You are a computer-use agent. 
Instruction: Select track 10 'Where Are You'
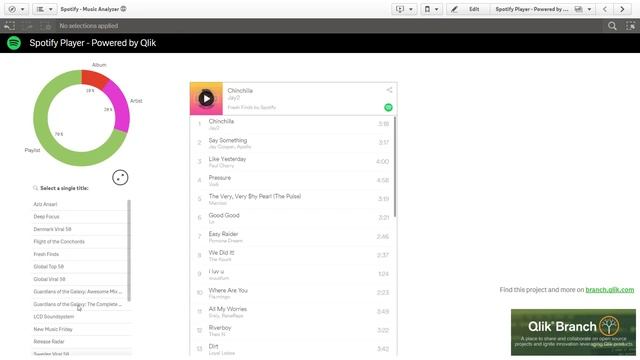[x=292, y=293]
